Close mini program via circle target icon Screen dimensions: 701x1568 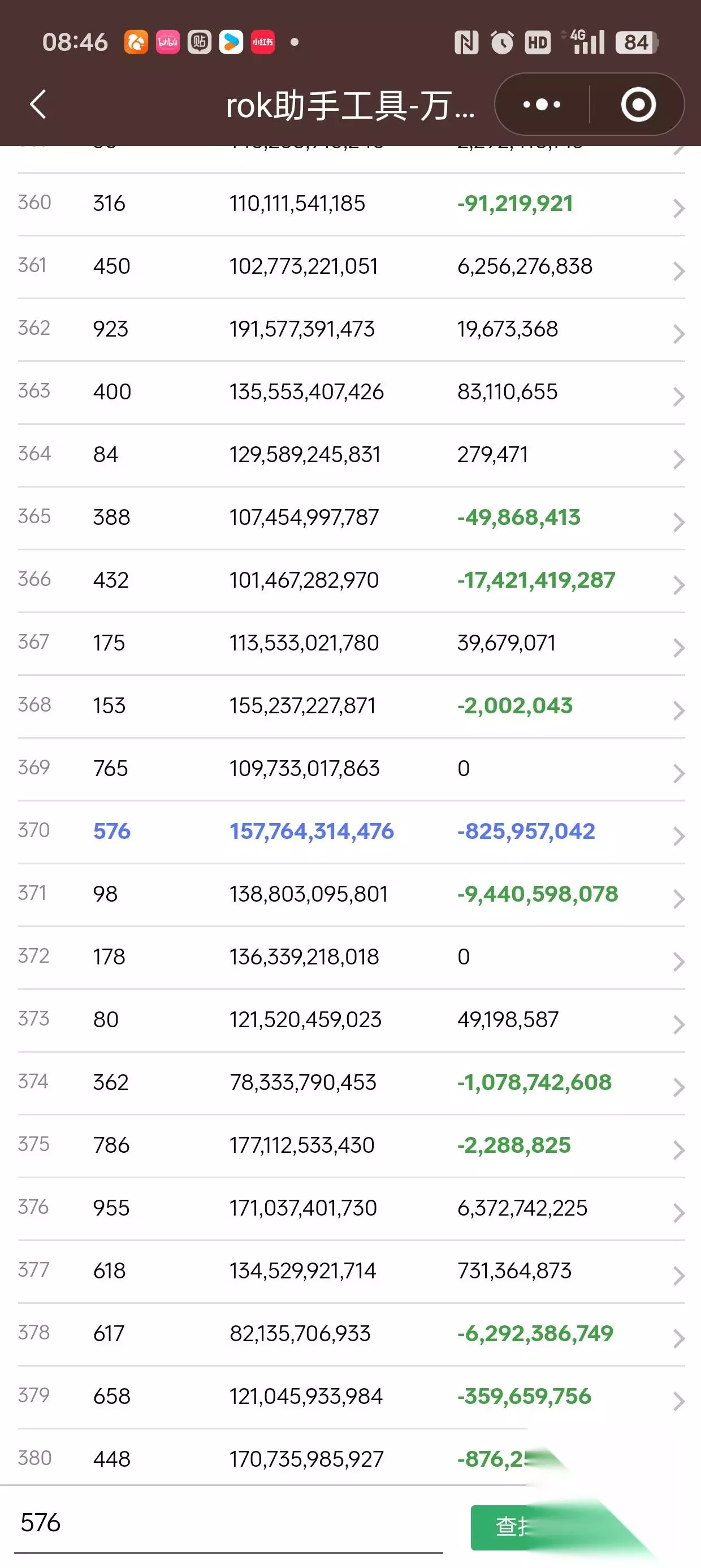(x=638, y=105)
